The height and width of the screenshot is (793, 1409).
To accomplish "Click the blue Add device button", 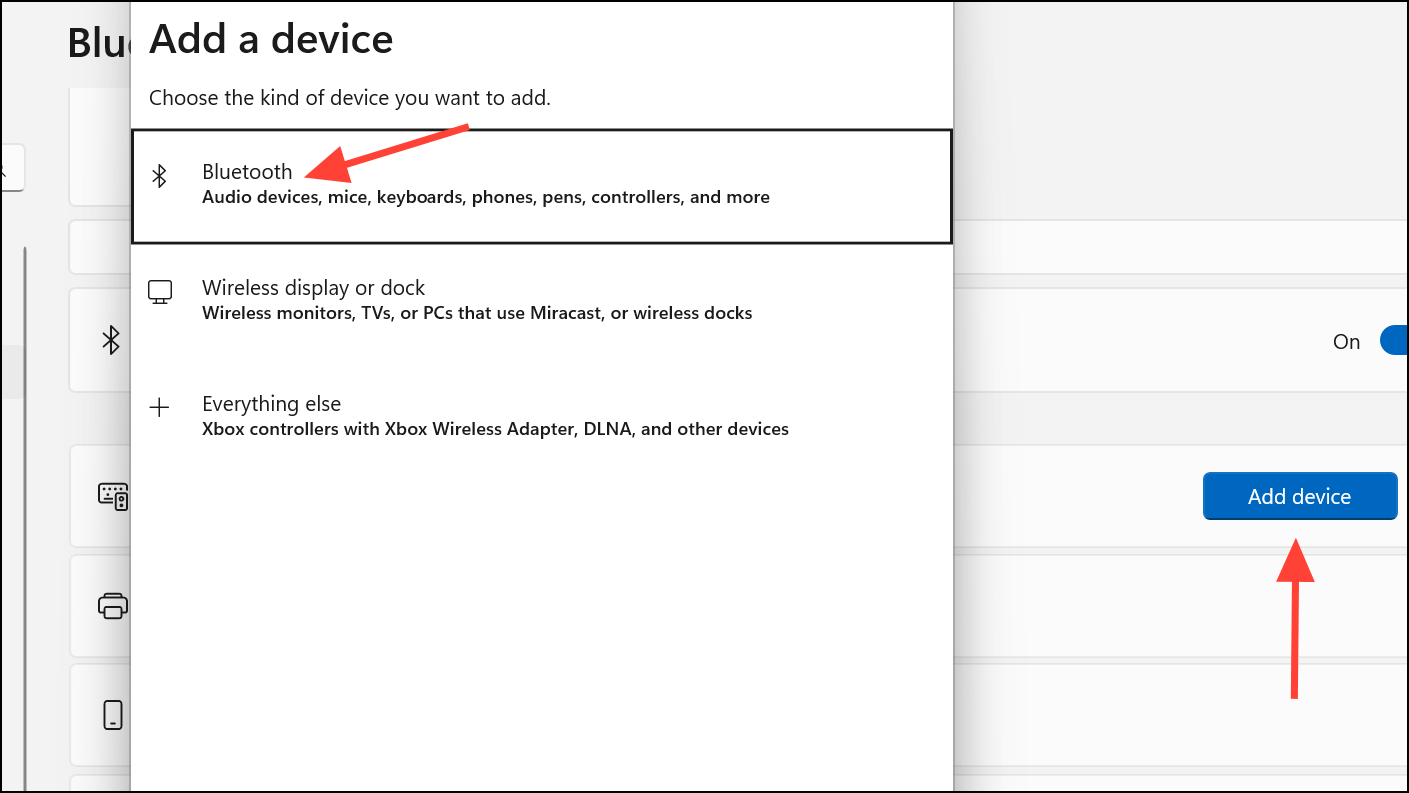I will [1299, 496].
